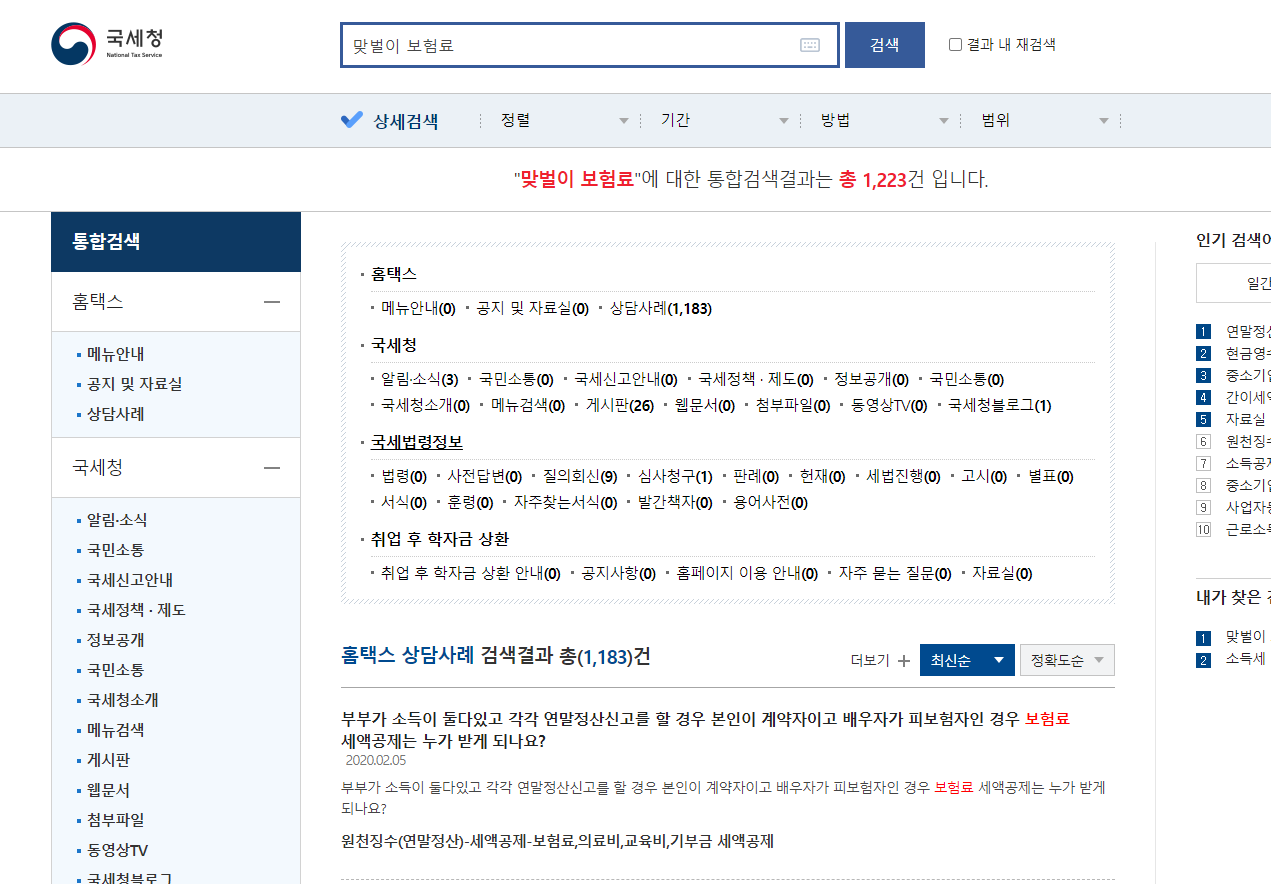Select 메뉴안내 in the 홈택스 sidebar
Viewport: 1271px width, 884px height.
point(115,354)
